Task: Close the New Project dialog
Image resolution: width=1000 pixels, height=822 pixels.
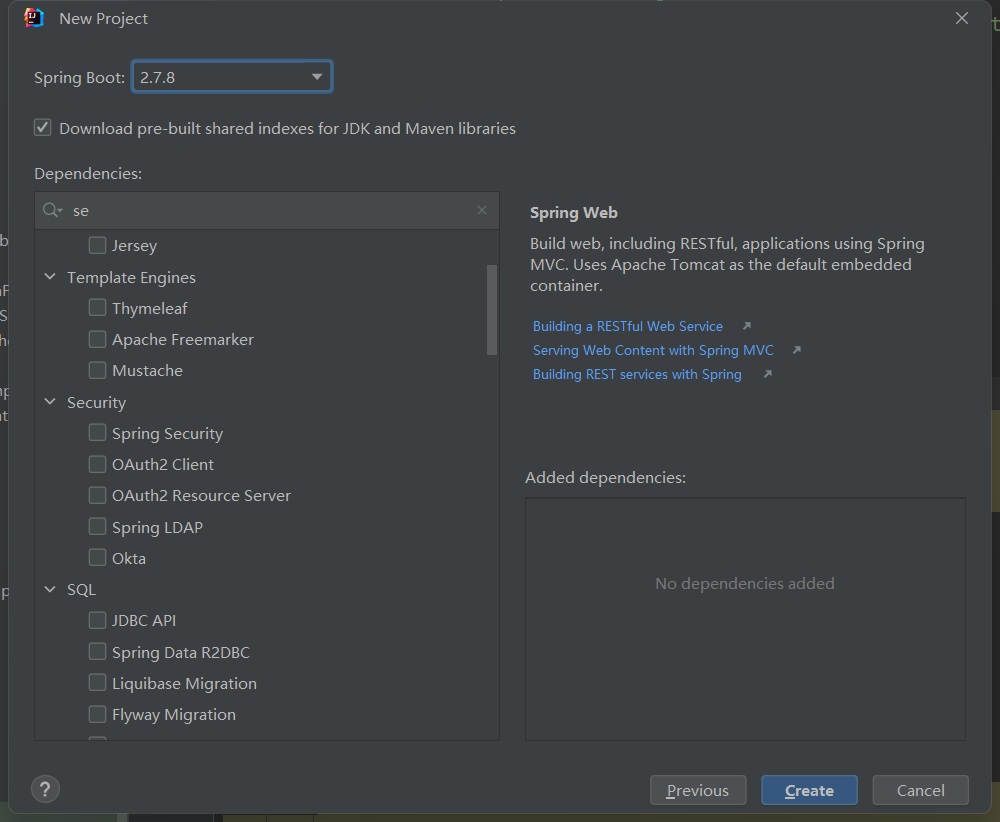Action: (x=962, y=18)
